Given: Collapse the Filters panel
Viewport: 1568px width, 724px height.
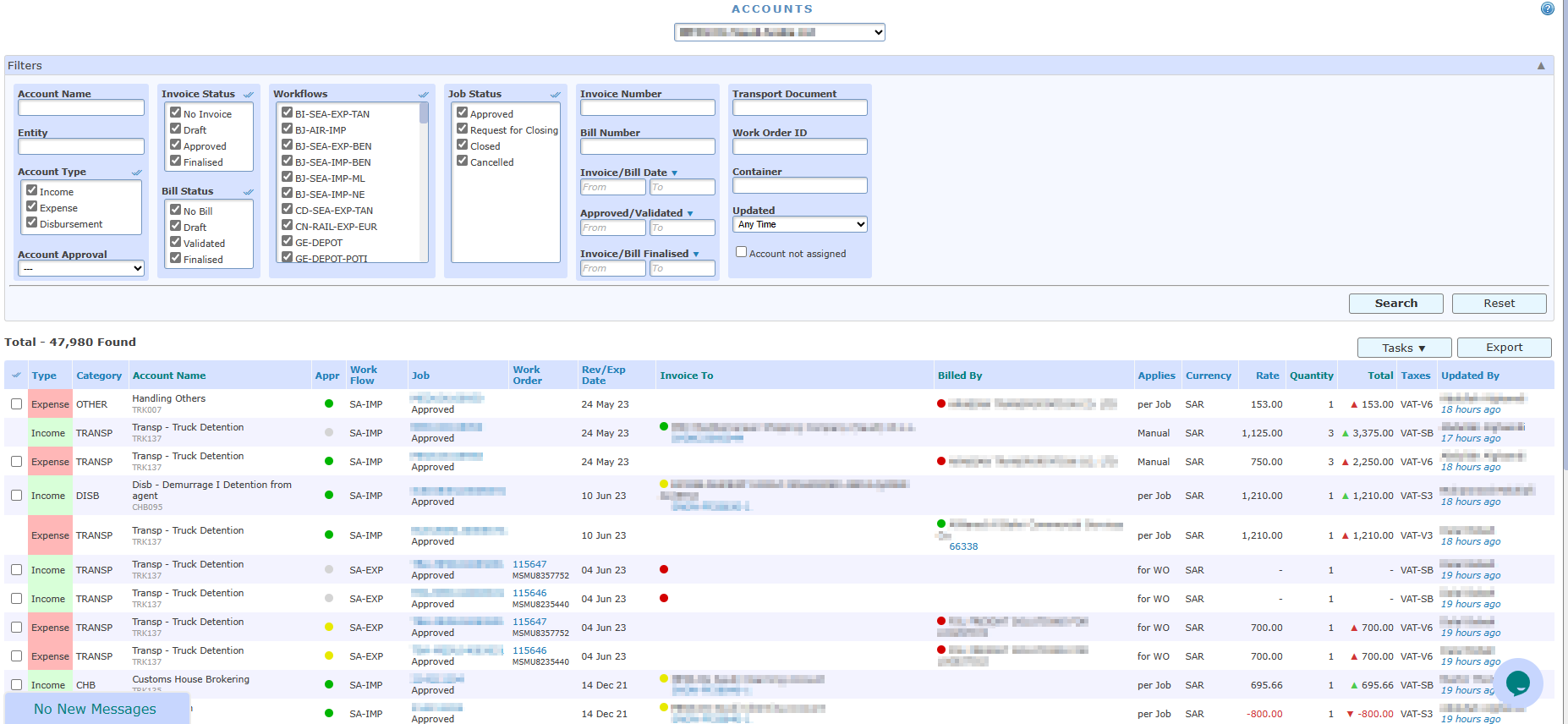Looking at the screenshot, I should (x=1541, y=65).
